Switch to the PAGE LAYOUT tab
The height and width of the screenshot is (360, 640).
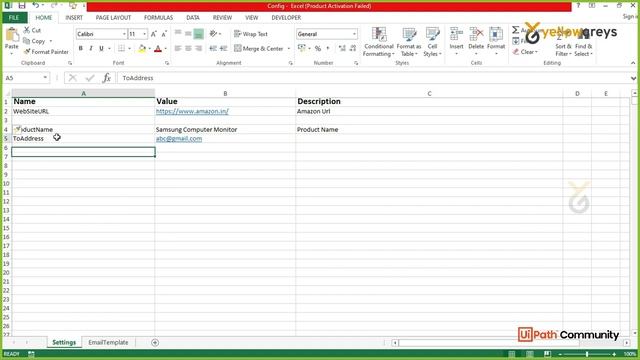pos(113,18)
